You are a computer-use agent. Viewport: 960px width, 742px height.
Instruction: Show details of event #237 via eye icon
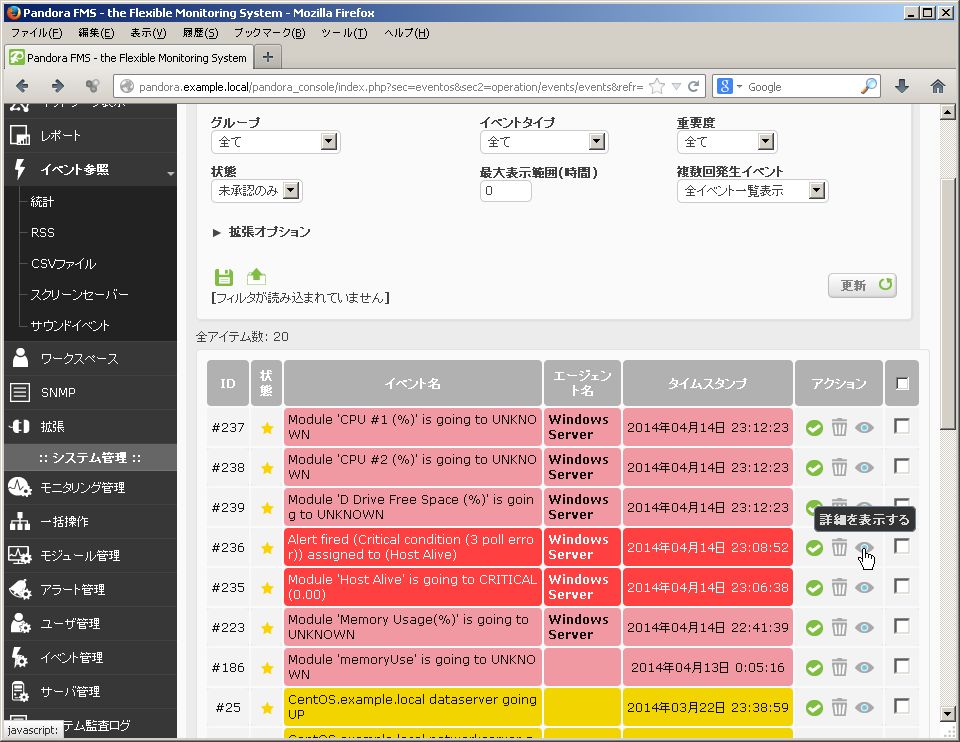click(864, 427)
